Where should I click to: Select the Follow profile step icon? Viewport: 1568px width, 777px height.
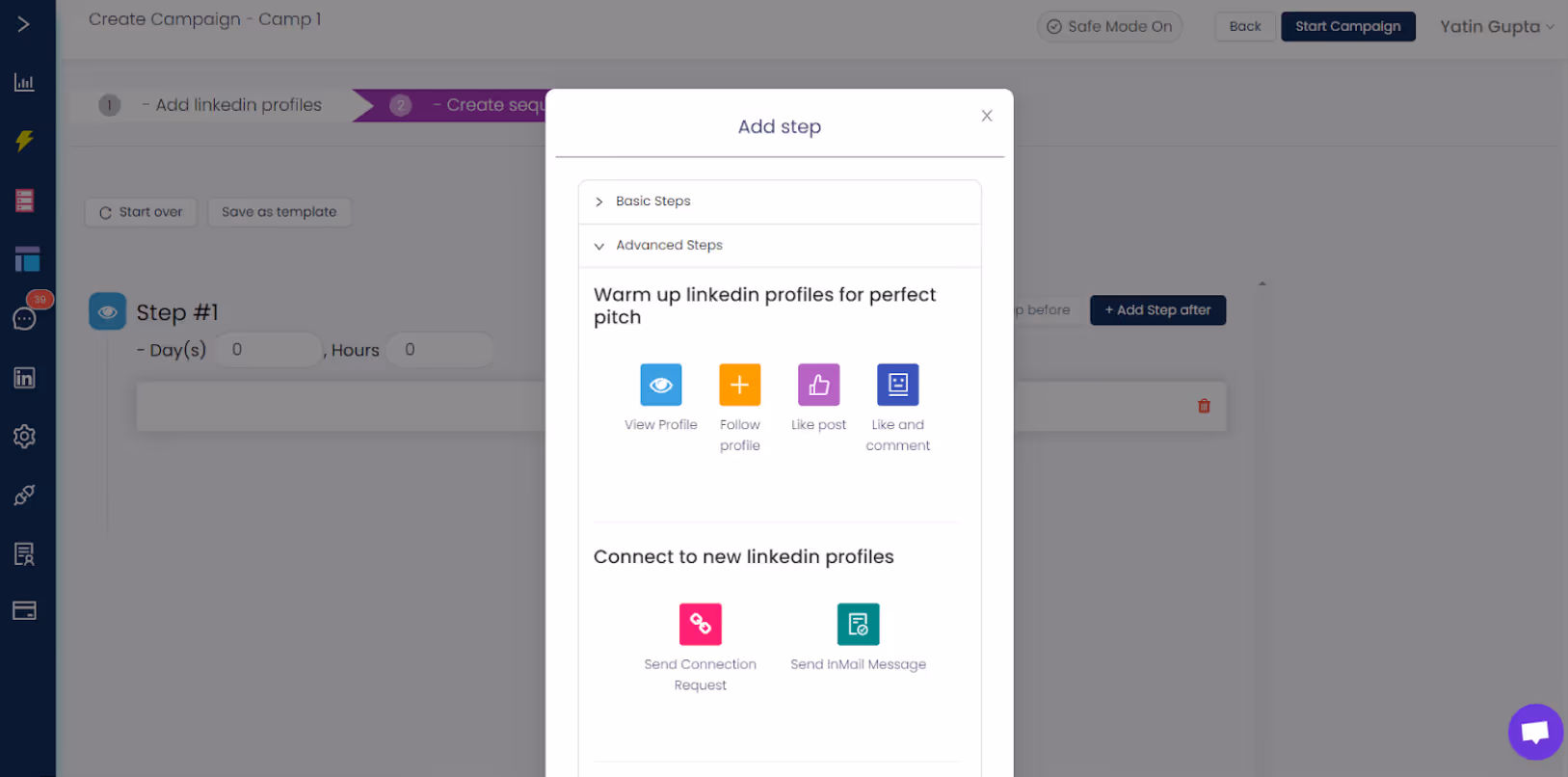[740, 385]
